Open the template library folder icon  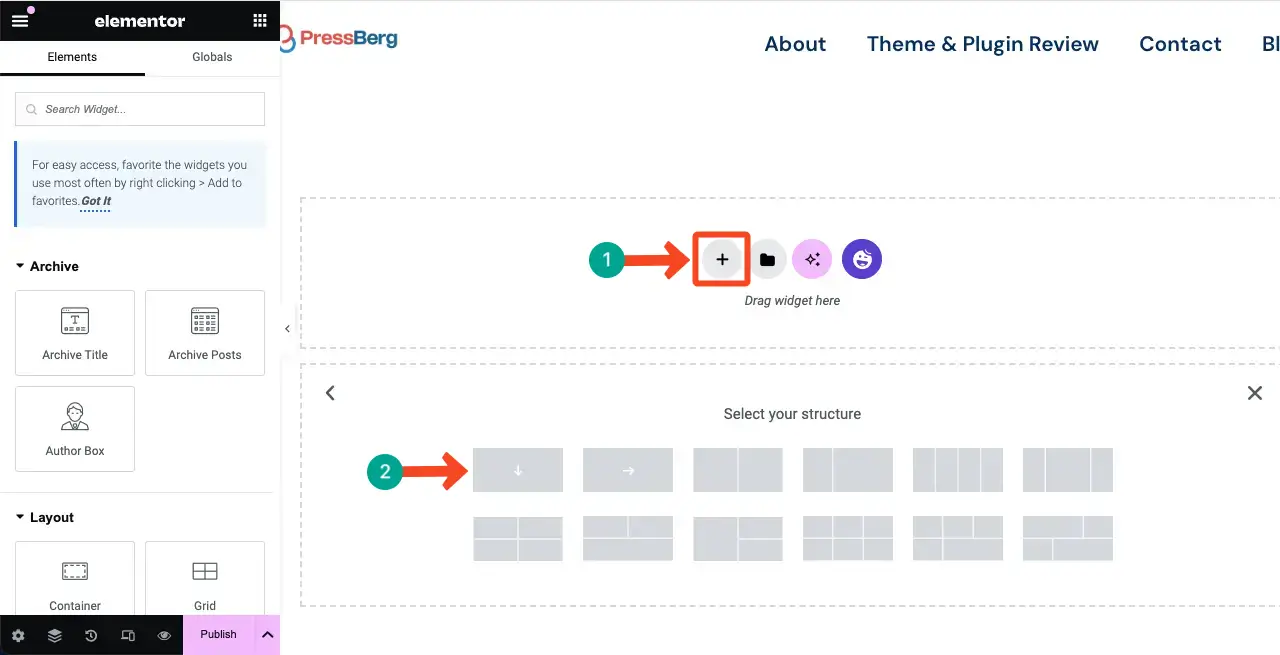[x=767, y=259]
